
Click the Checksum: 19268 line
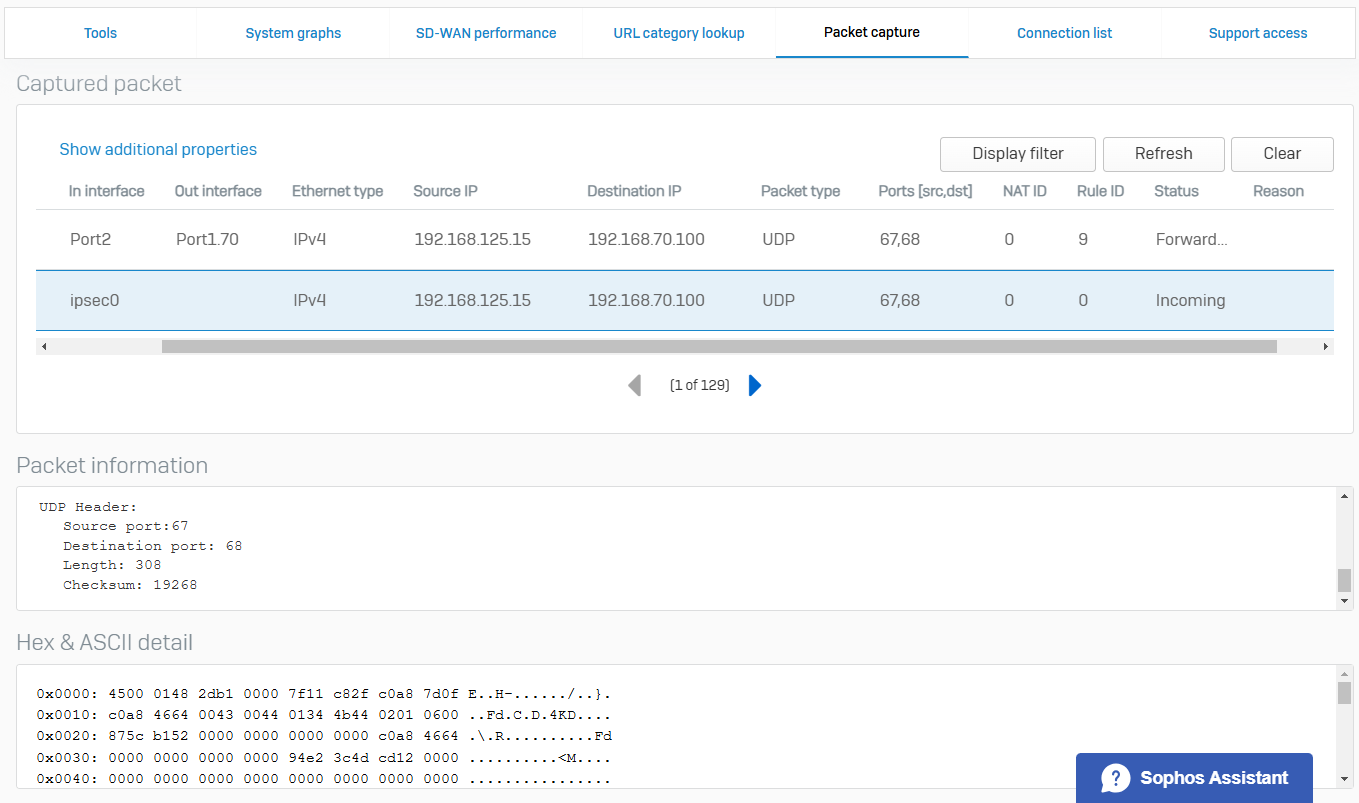130,585
